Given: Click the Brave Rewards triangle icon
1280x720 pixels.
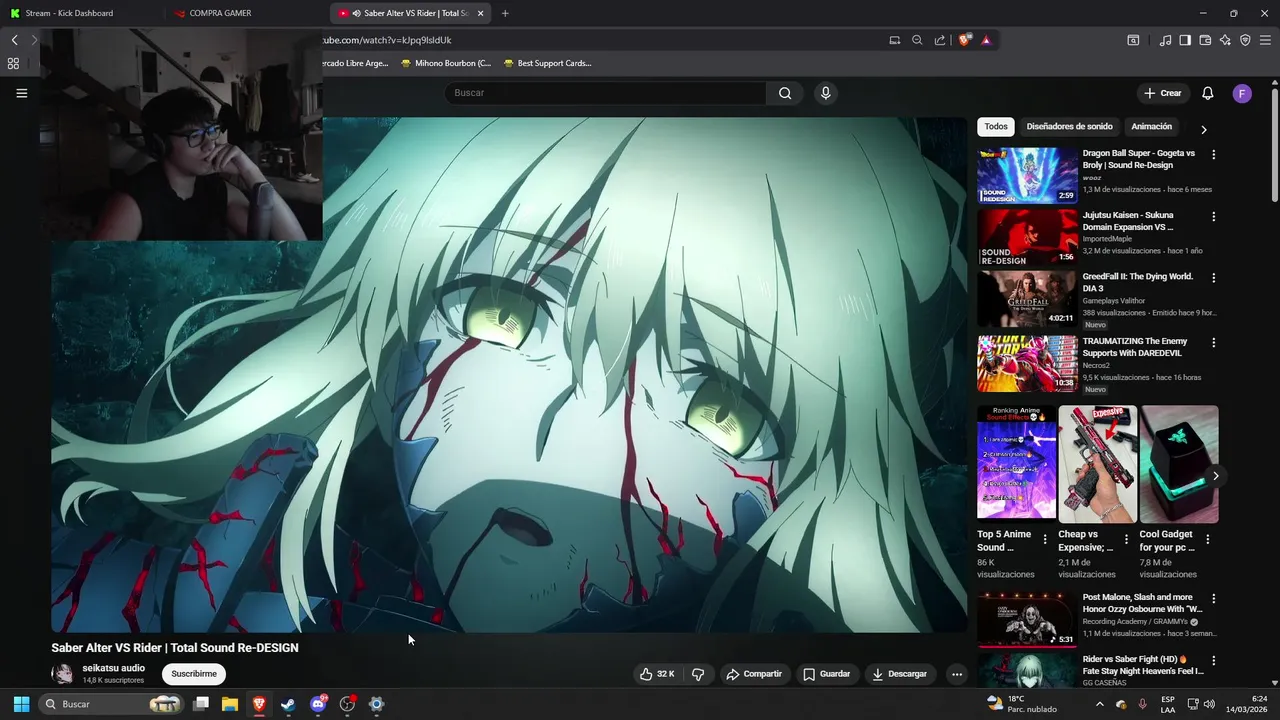Looking at the screenshot, I should click(x=986, y=40).
